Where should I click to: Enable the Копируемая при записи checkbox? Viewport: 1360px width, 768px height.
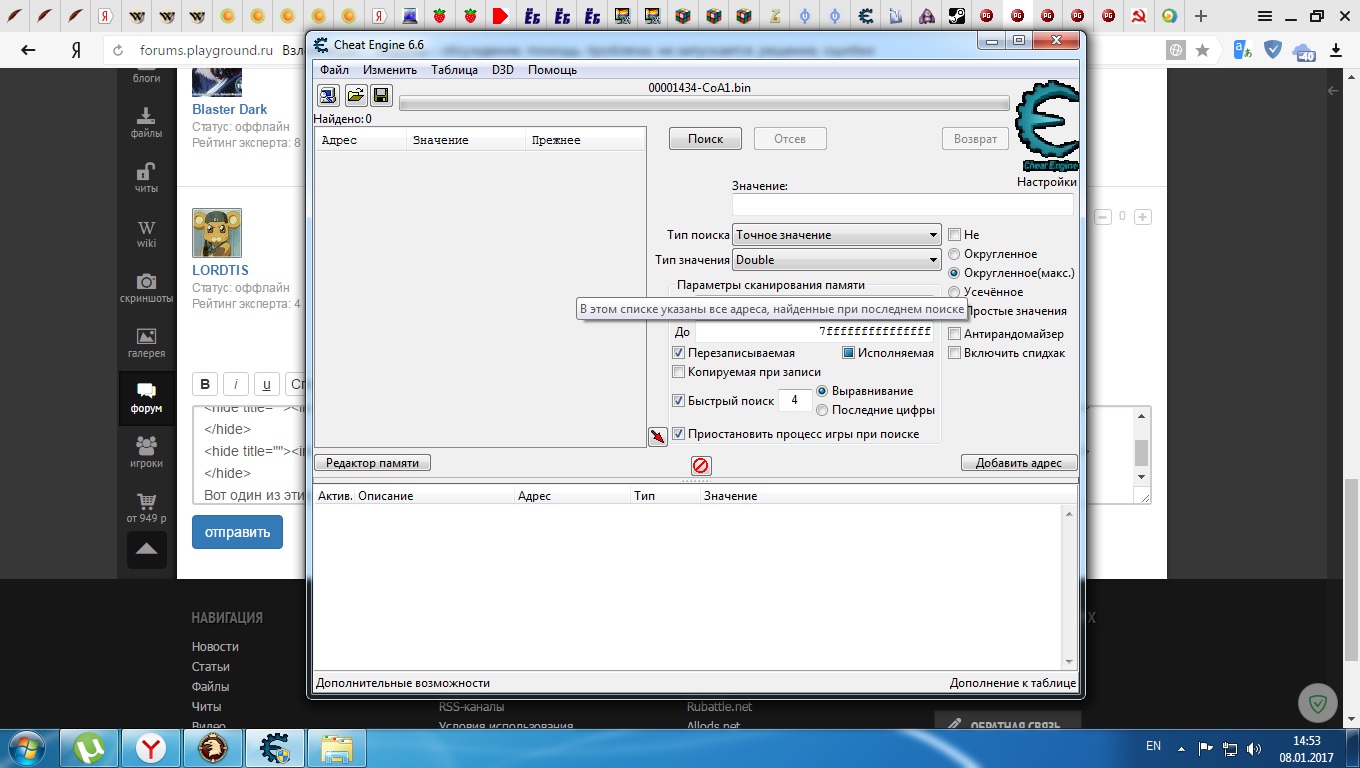point(679,372)
